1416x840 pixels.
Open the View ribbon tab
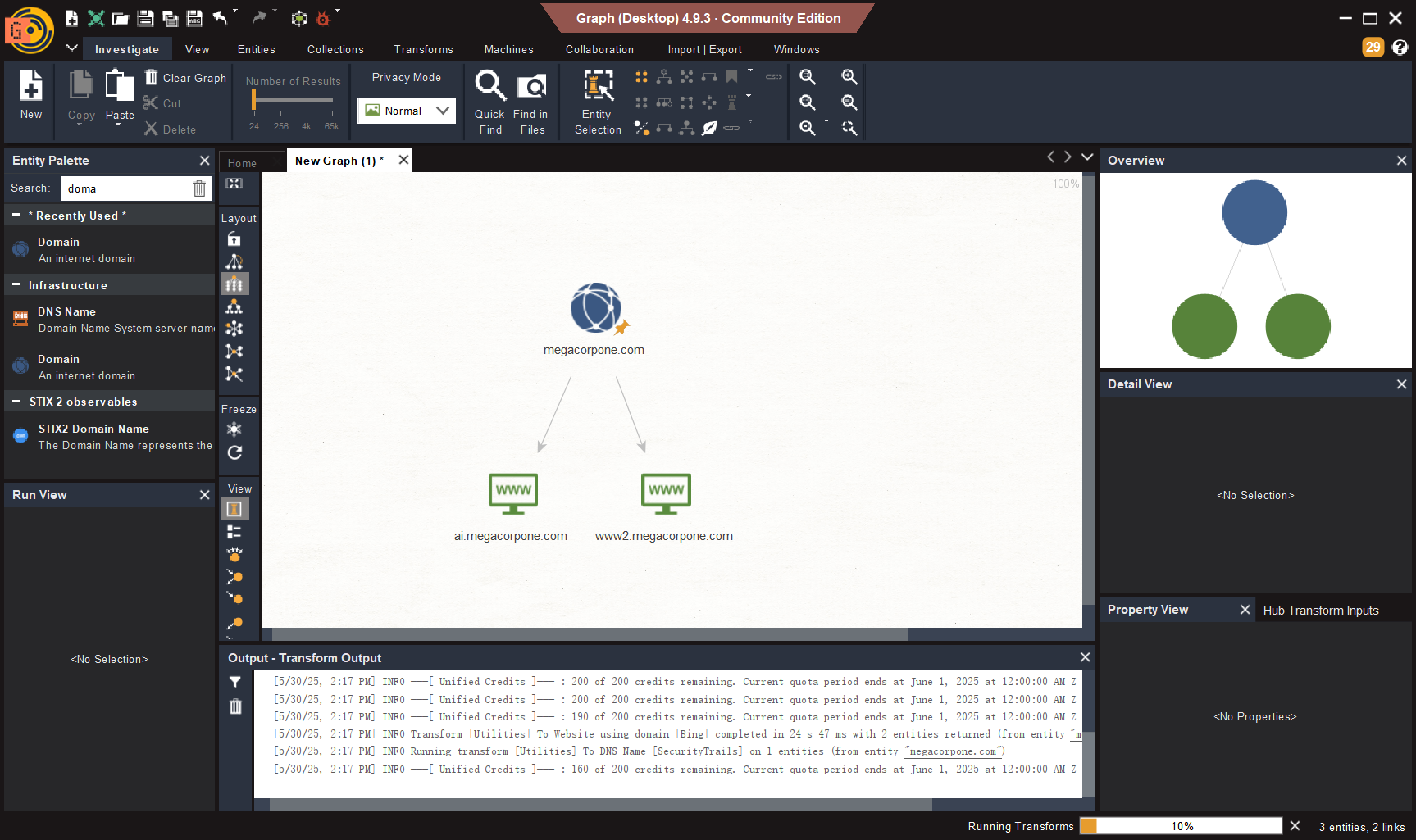pos(197,49)
